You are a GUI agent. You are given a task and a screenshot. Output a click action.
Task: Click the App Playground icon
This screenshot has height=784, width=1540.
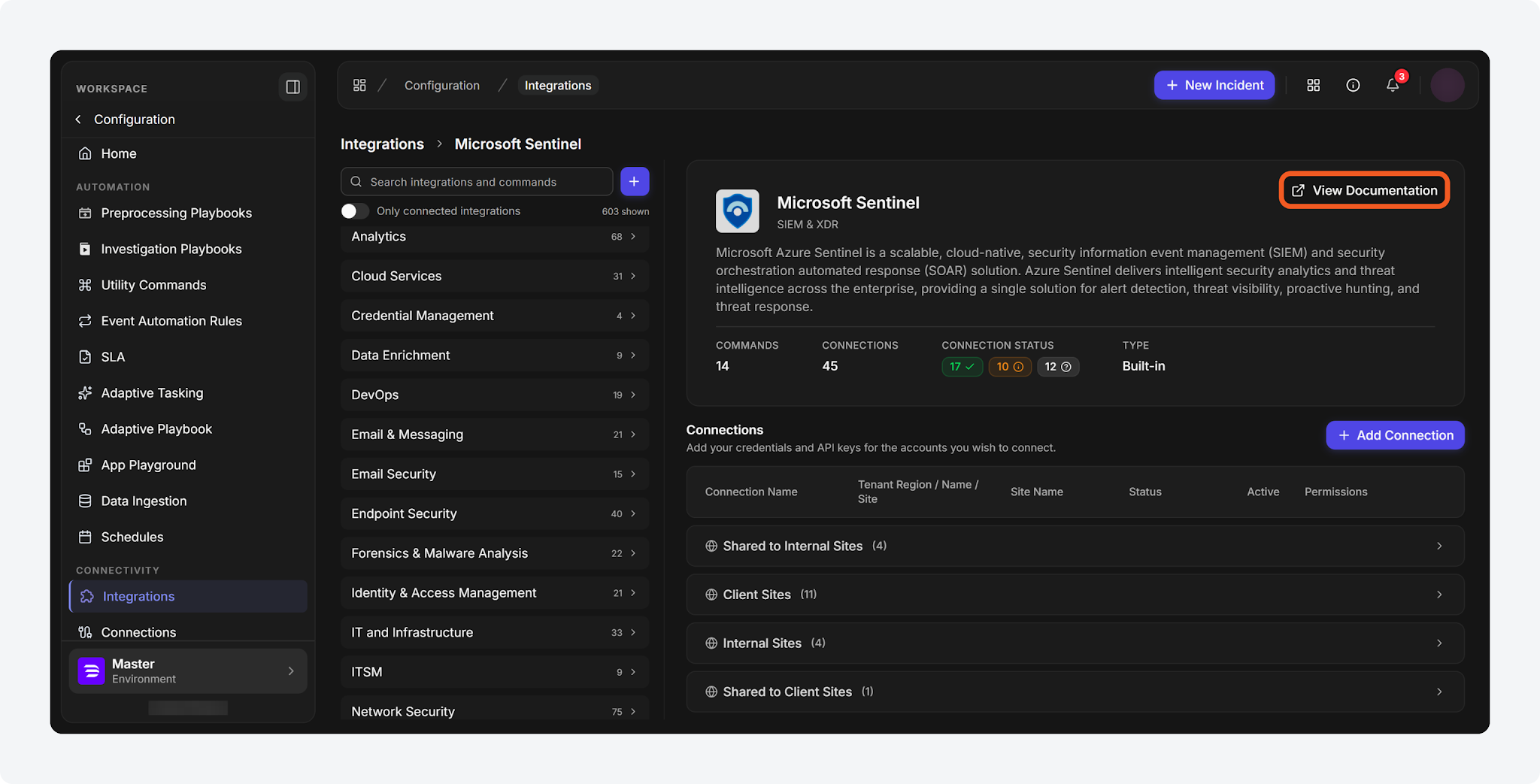pyautogui.click(x=85, y=465)
